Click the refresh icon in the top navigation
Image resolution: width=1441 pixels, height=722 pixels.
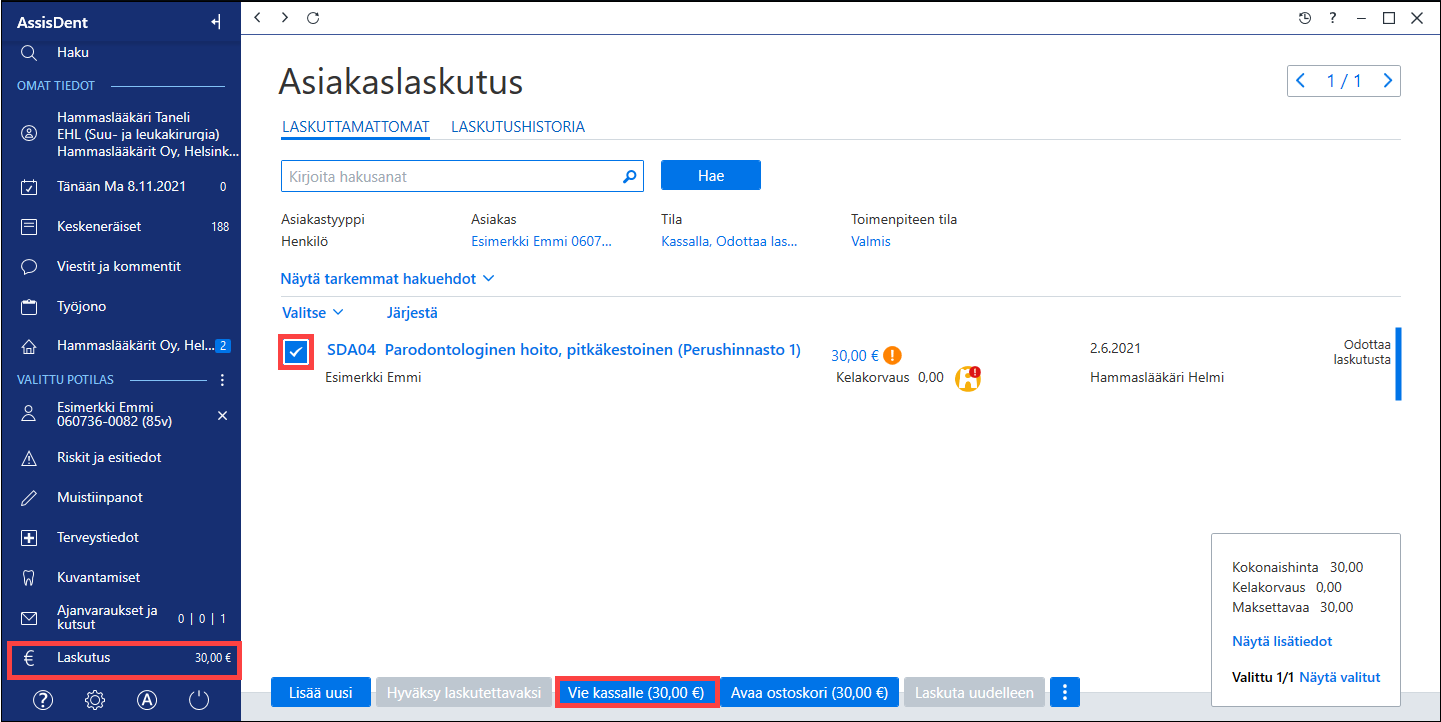click(x=313, y=18)
